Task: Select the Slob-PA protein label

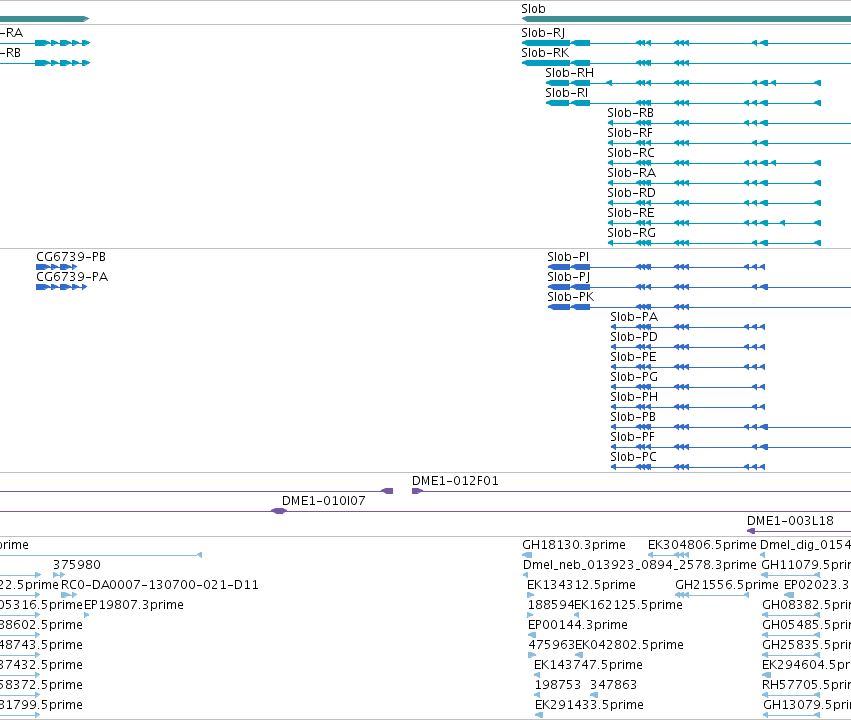Action: [633, 317]
